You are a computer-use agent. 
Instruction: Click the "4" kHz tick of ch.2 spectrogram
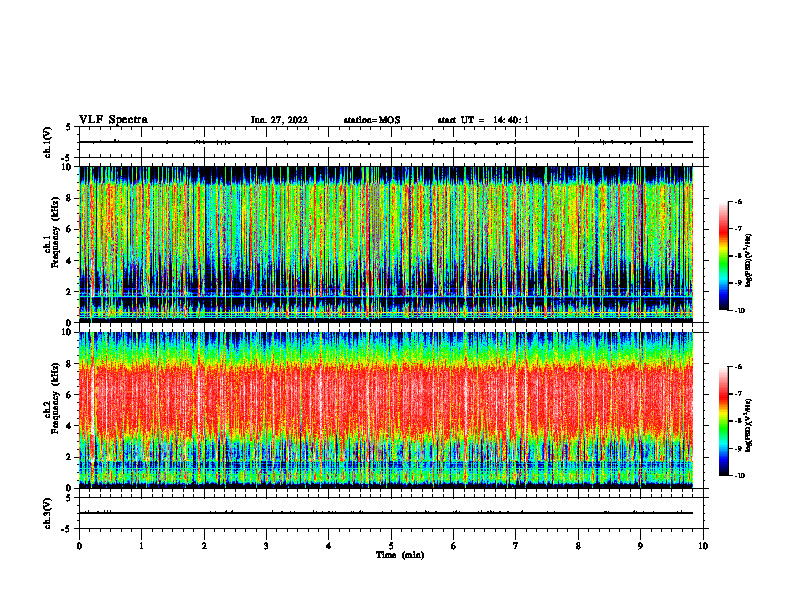click(x=70, y=426)
